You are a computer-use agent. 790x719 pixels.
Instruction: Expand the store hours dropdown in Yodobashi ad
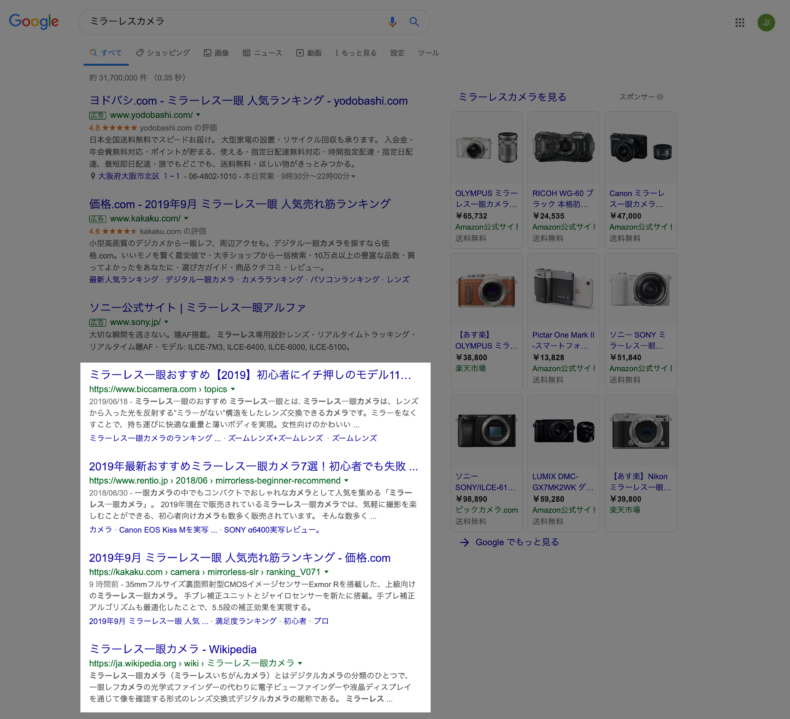pyautogui.click(x=353, y=176)
